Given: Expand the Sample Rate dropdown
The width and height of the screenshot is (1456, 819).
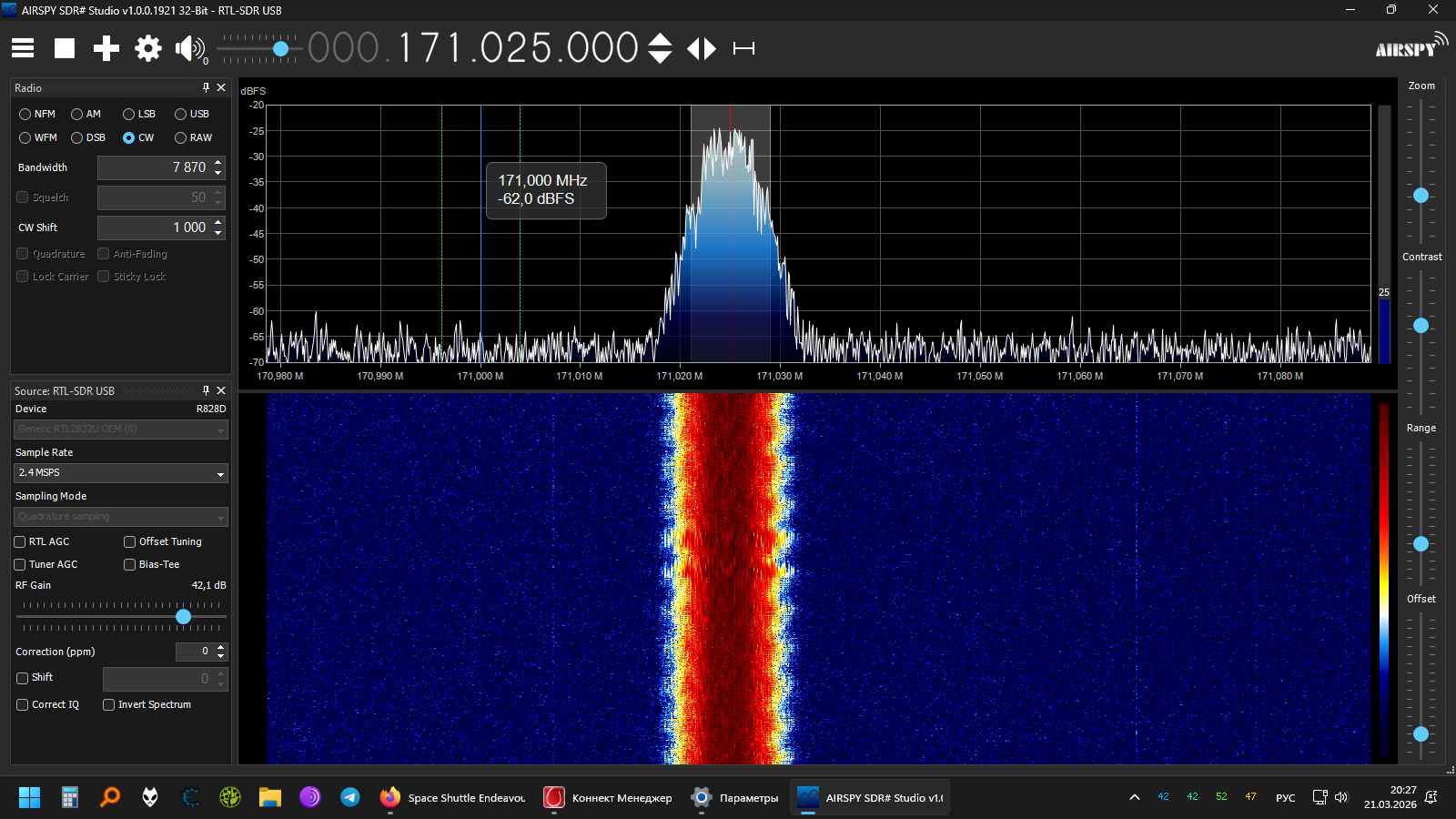Looking at the screenshot, I should (220, 473).
